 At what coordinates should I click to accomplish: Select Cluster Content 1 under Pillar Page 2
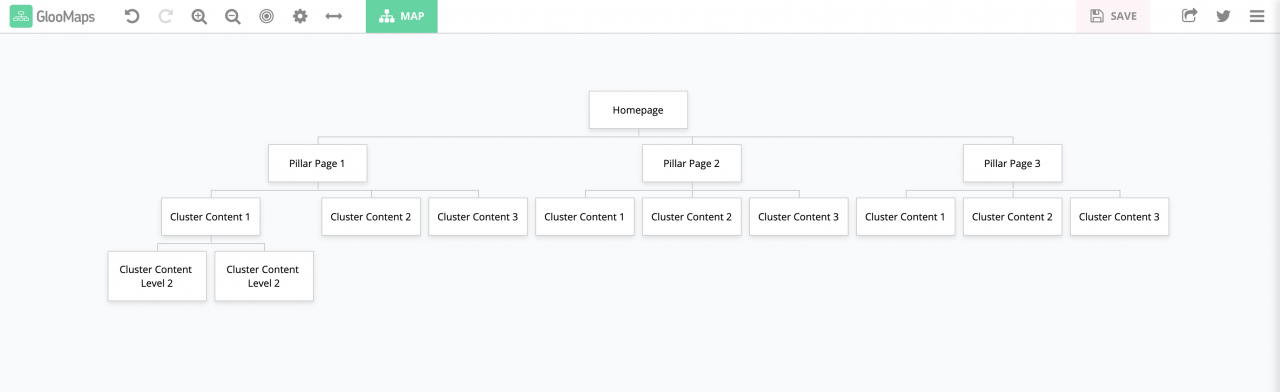tap(585, 217)
